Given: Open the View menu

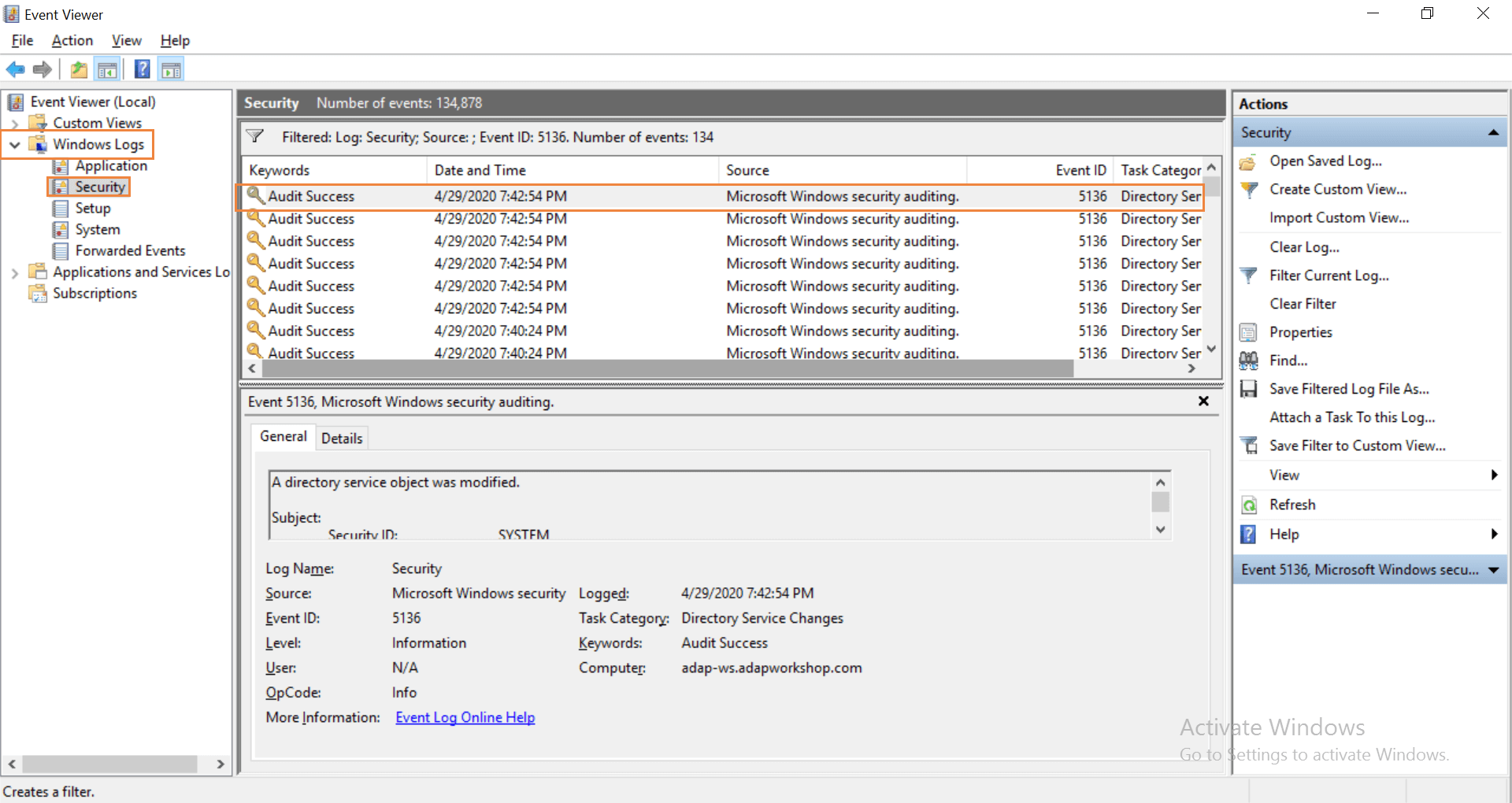Looking at the screenshot, I should coord(127,40).
